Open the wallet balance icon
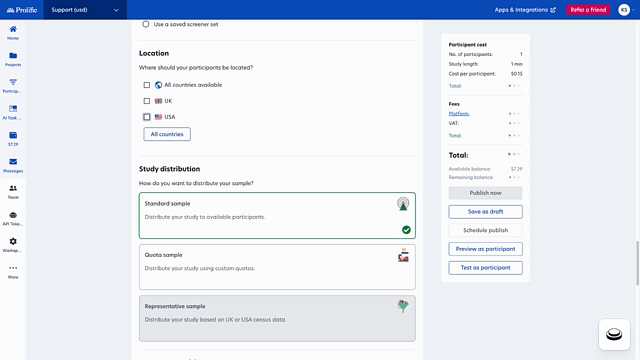 coord(13,135)
